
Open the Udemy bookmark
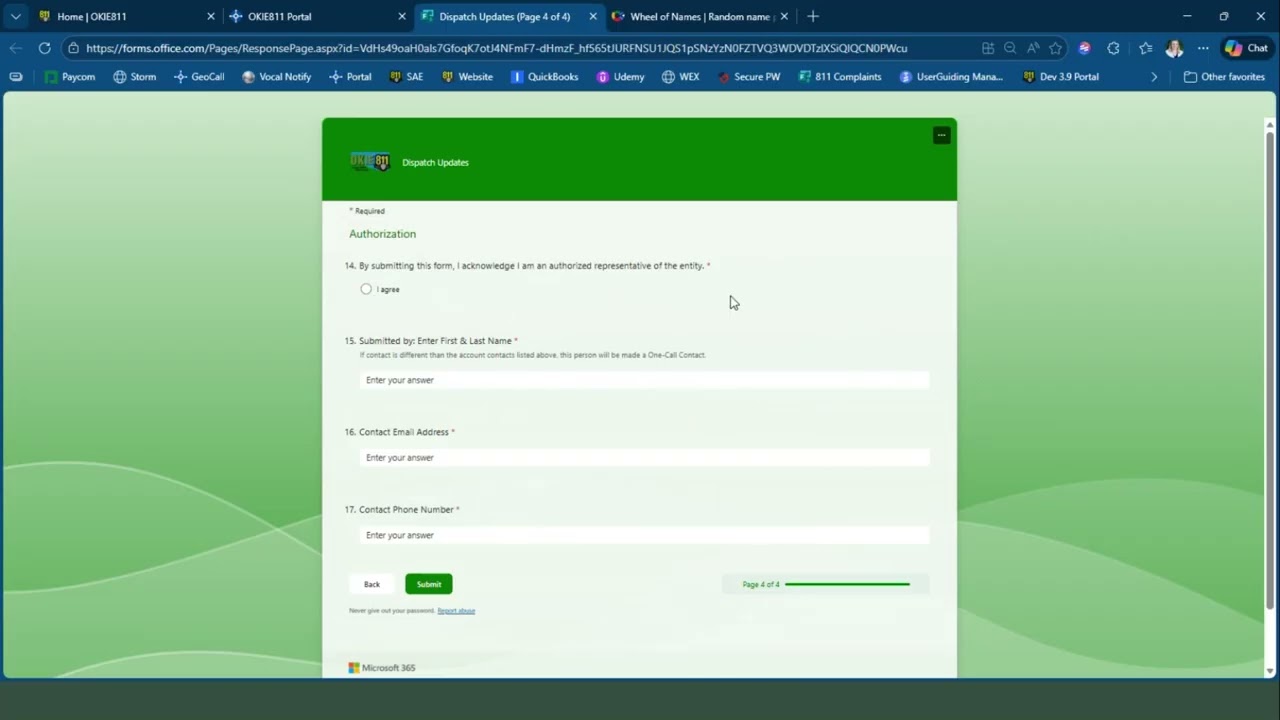[620, 77]
